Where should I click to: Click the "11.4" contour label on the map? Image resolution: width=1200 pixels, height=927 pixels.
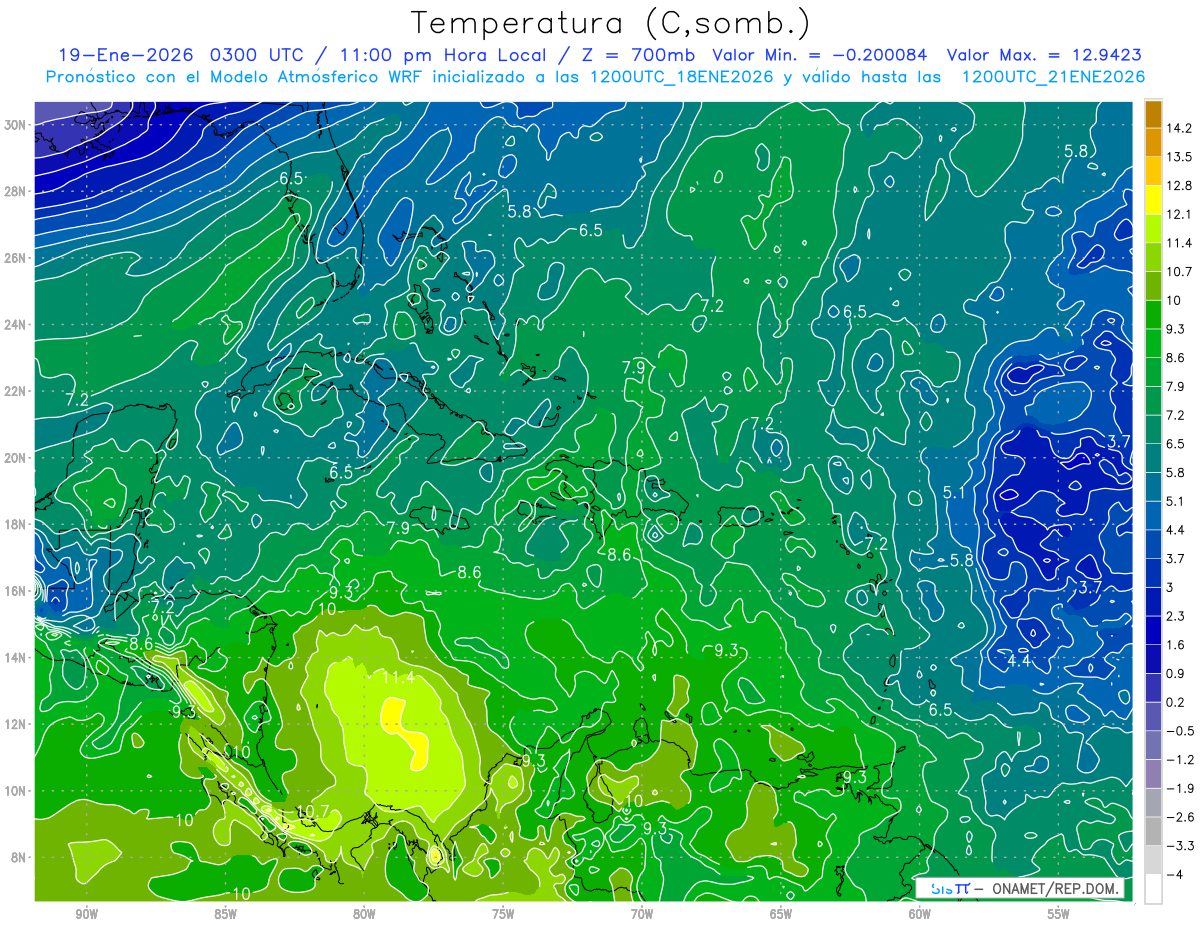click(398, 678)
